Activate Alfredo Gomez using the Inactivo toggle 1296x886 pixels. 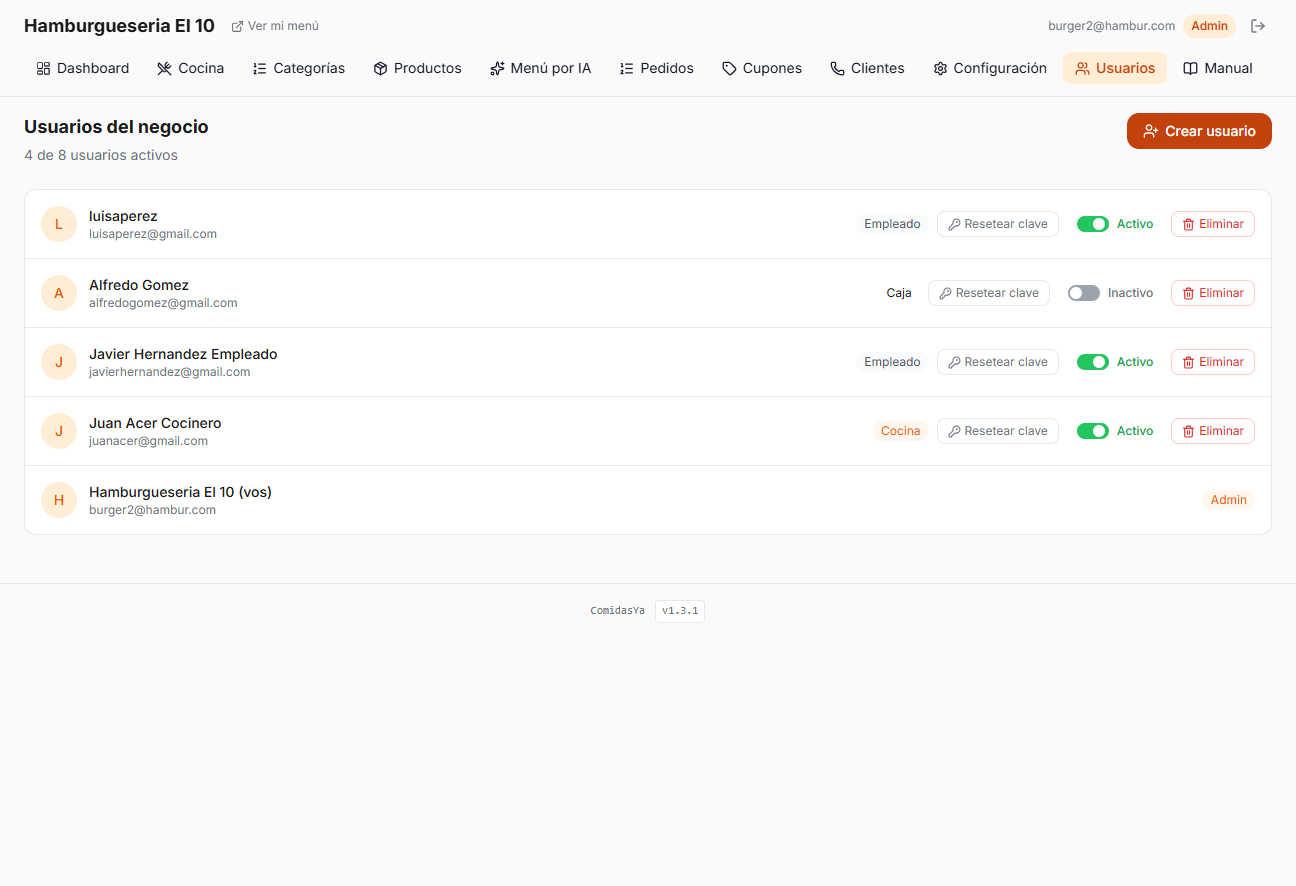1083,293
